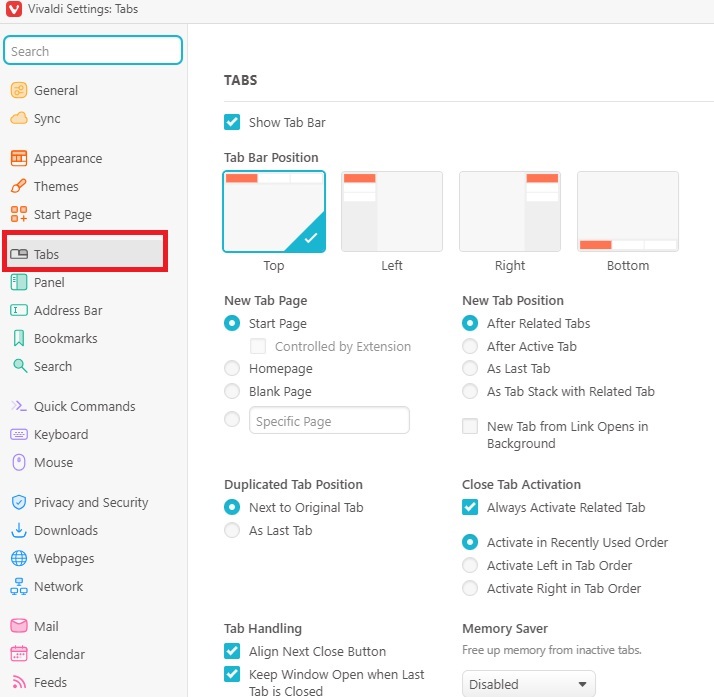Choose Right tab bar position thumbnail
This screenshot has width=714, height=697.
point(510,211)
